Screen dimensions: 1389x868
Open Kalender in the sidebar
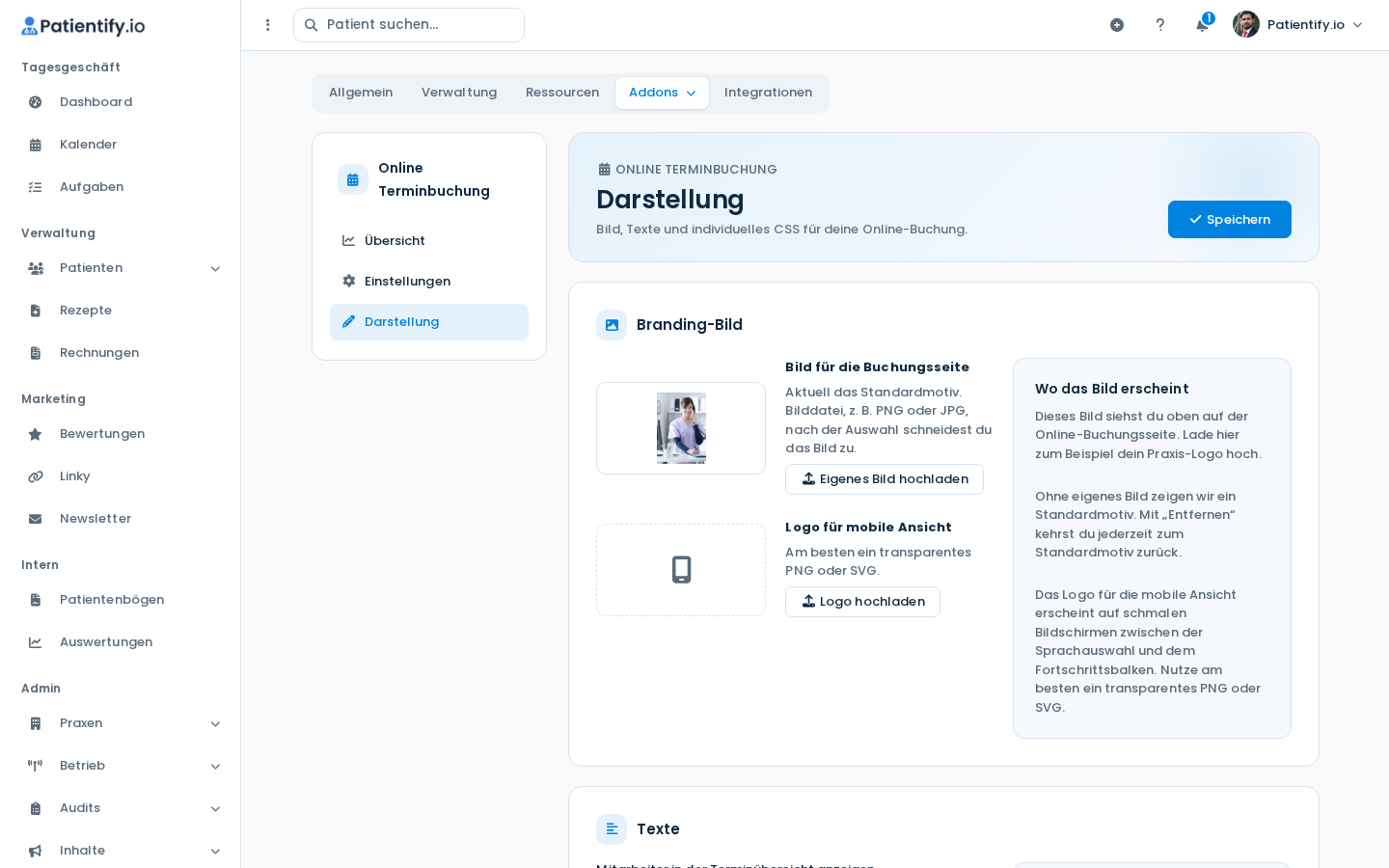120,145
